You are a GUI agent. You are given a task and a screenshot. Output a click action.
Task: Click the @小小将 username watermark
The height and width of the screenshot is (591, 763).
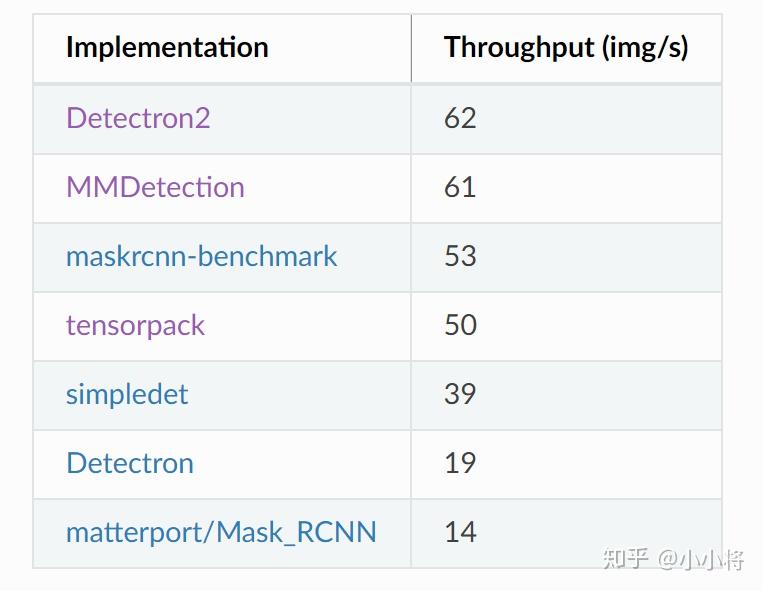(700, 558)
